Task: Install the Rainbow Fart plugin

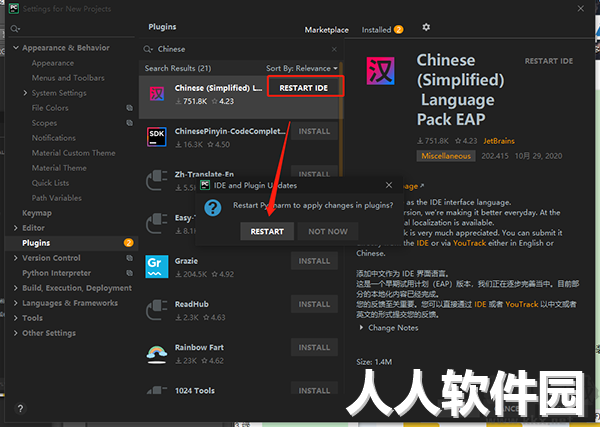Action: pyautogui.click(x=314, y=347)
